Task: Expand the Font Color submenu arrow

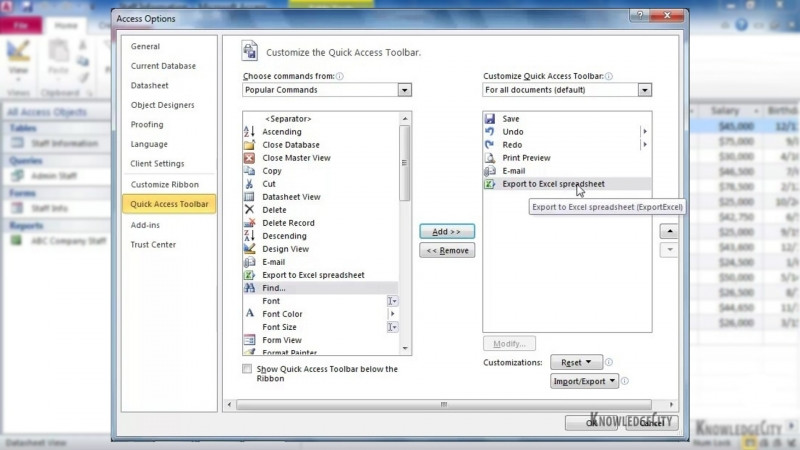Action: tap(392, 314)
